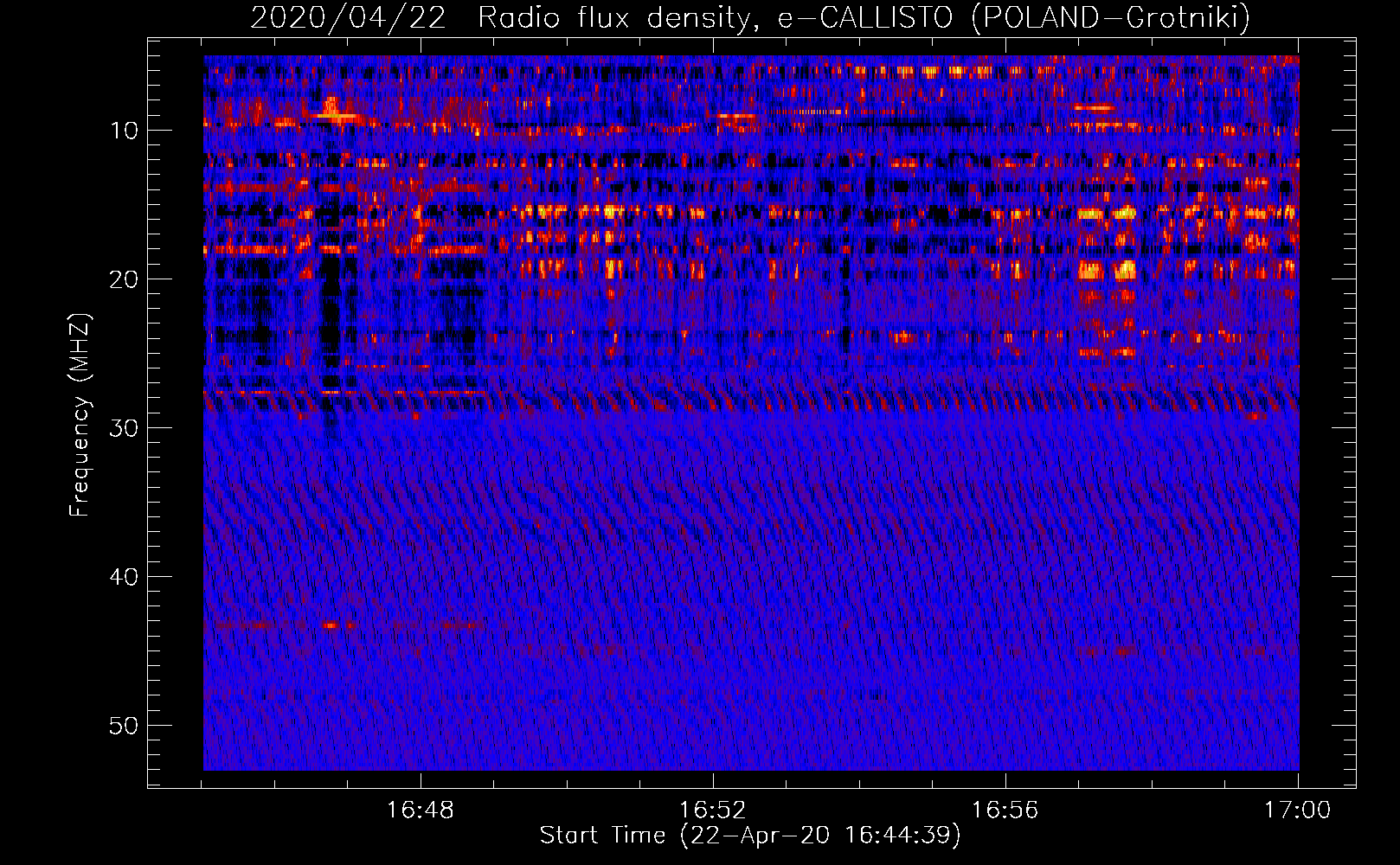Viewport: 1400px width, 865px height.
Task: Select the 50 frequency tick label
Action: [124, 726]
